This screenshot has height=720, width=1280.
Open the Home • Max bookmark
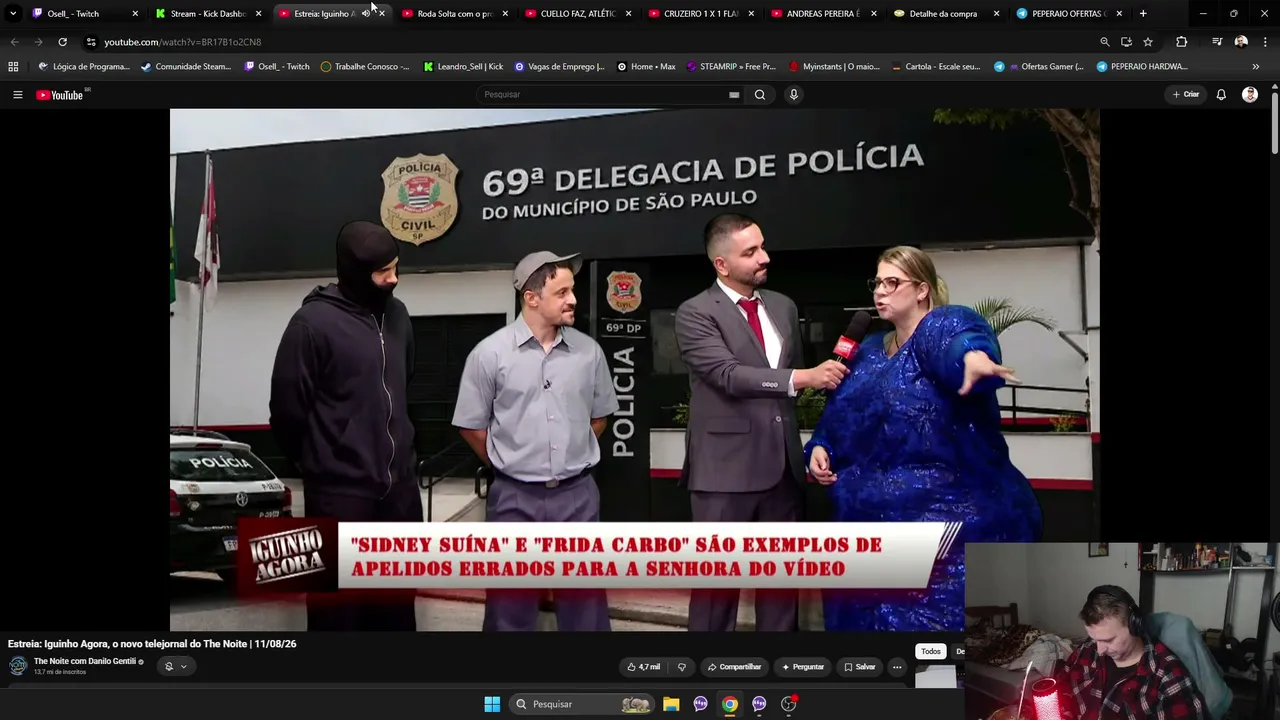click(x=646, y=67)
